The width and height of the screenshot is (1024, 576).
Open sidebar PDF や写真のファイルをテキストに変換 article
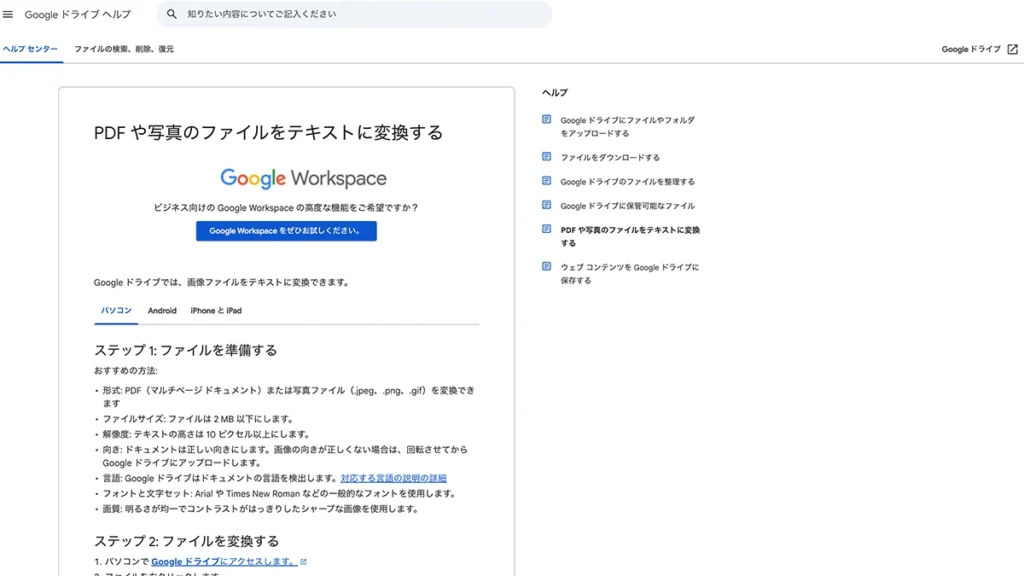click(630, 236)
